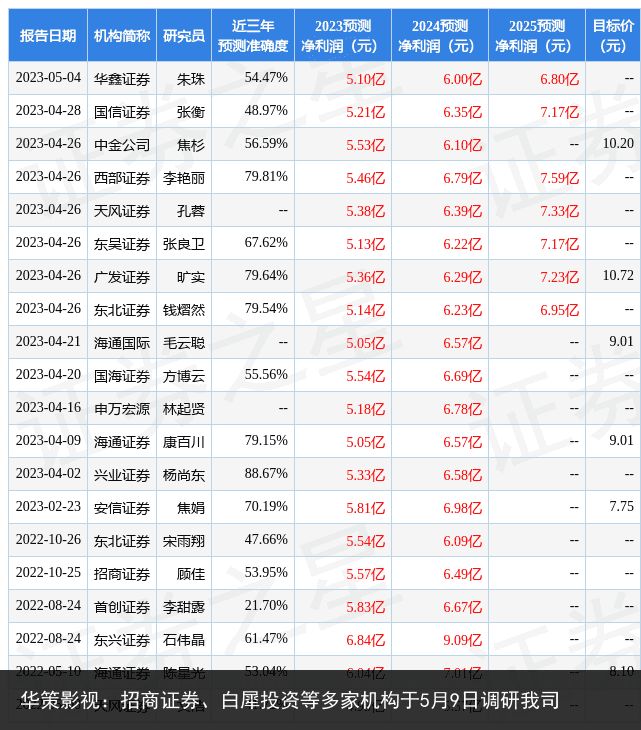Click the 2025预测净利润 column header
The image size is (641, 730).
point(537,35)
